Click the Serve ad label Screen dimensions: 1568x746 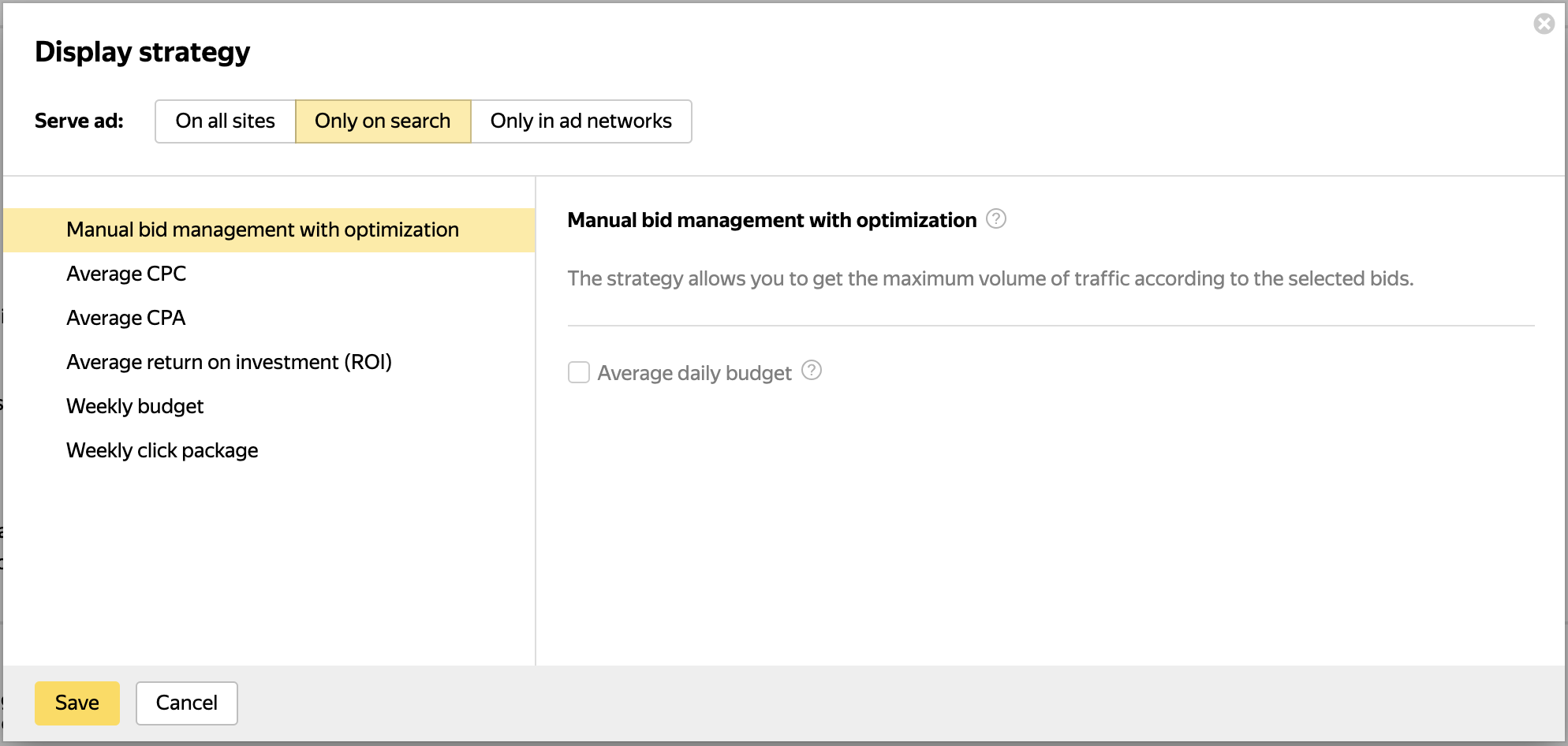79,121
